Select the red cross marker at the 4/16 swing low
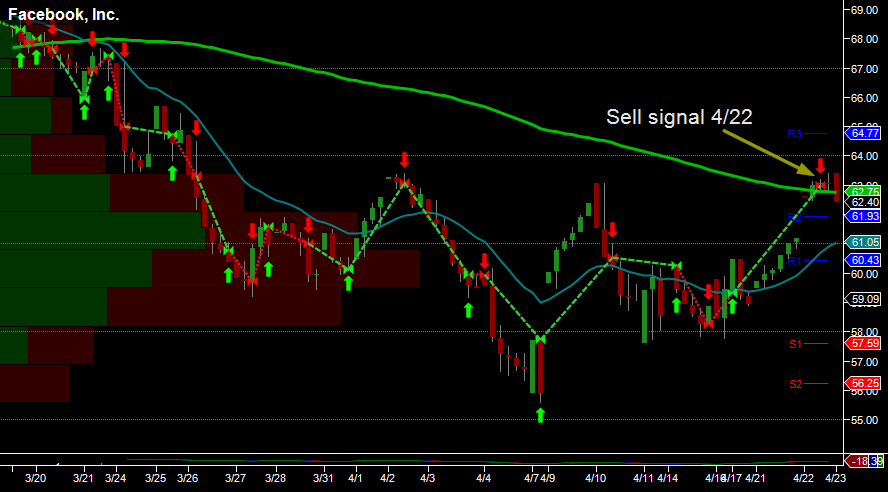The width and height of the screenshot is (888, 492). (x=708, y=324)
